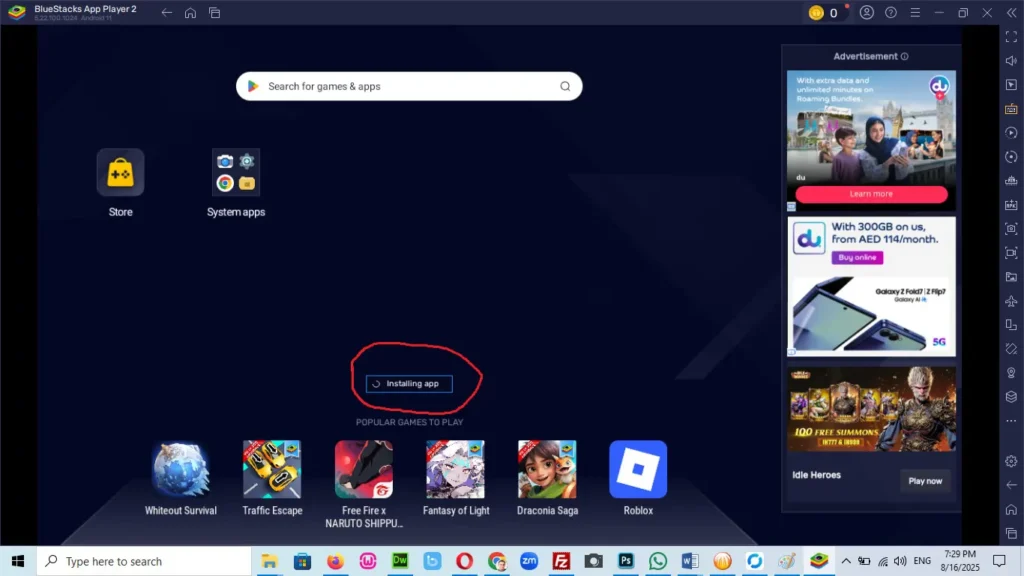
Task: Collapse the right sidebar with double chevron
Action: tap(1011, 13)
